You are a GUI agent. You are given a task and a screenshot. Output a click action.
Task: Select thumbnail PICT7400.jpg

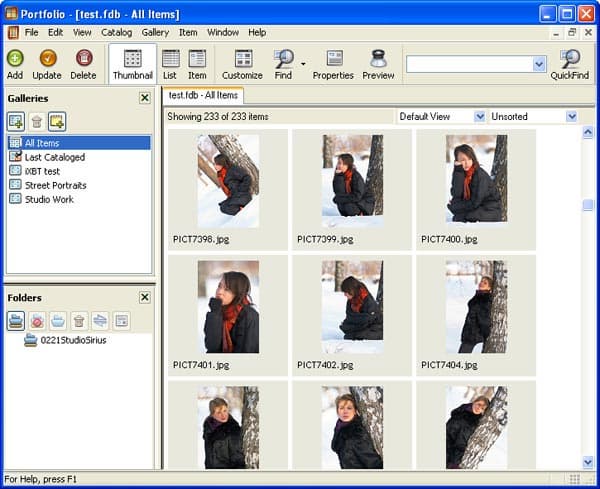tap(476, 190)
